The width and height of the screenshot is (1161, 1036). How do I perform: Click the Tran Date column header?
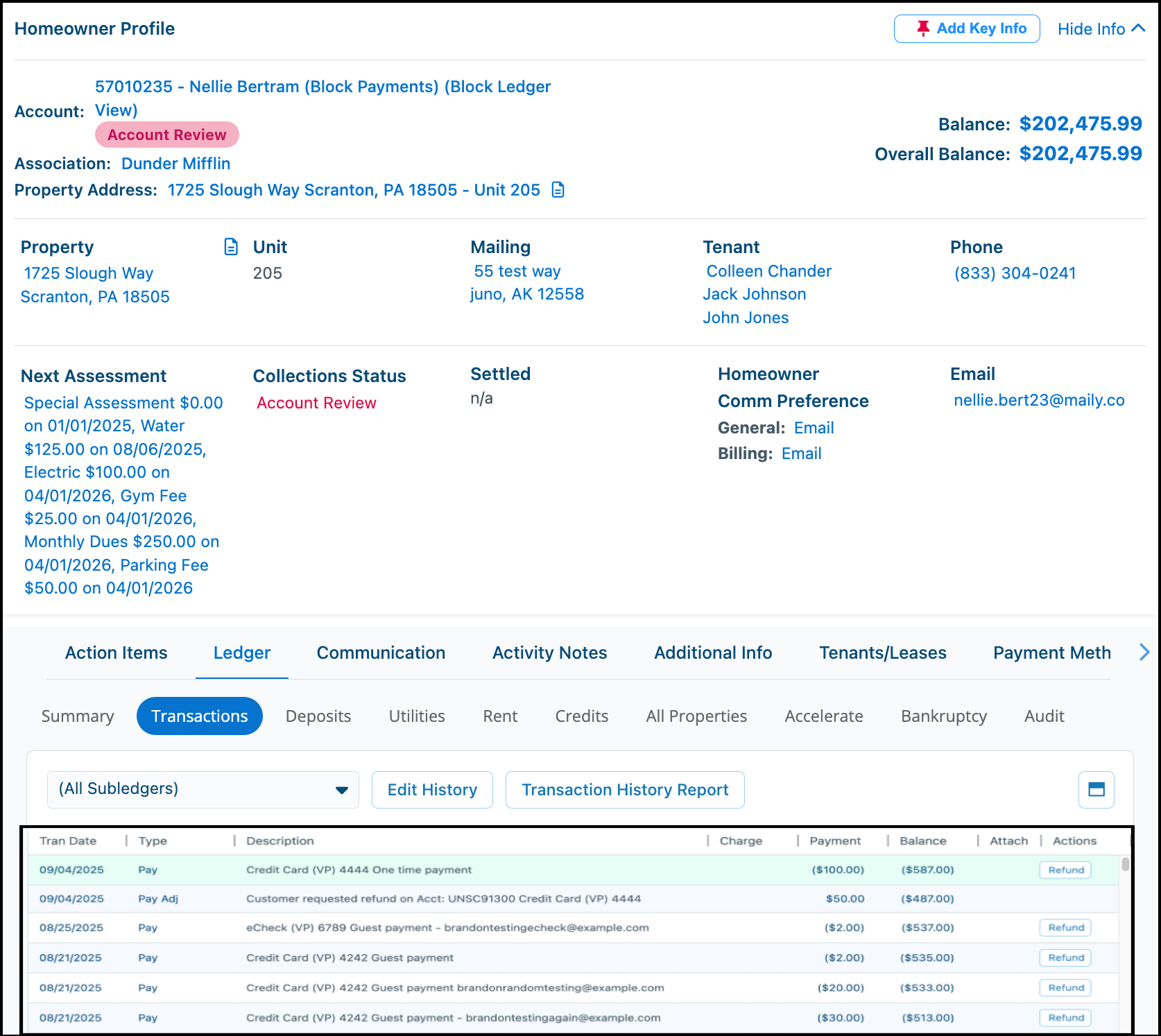(x=68, y=840)
